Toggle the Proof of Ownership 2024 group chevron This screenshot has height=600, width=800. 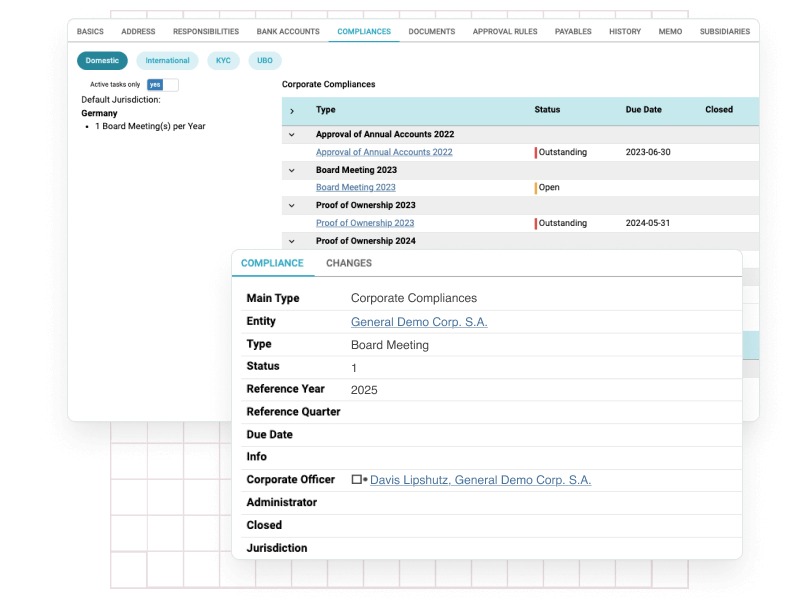point(292,241)
